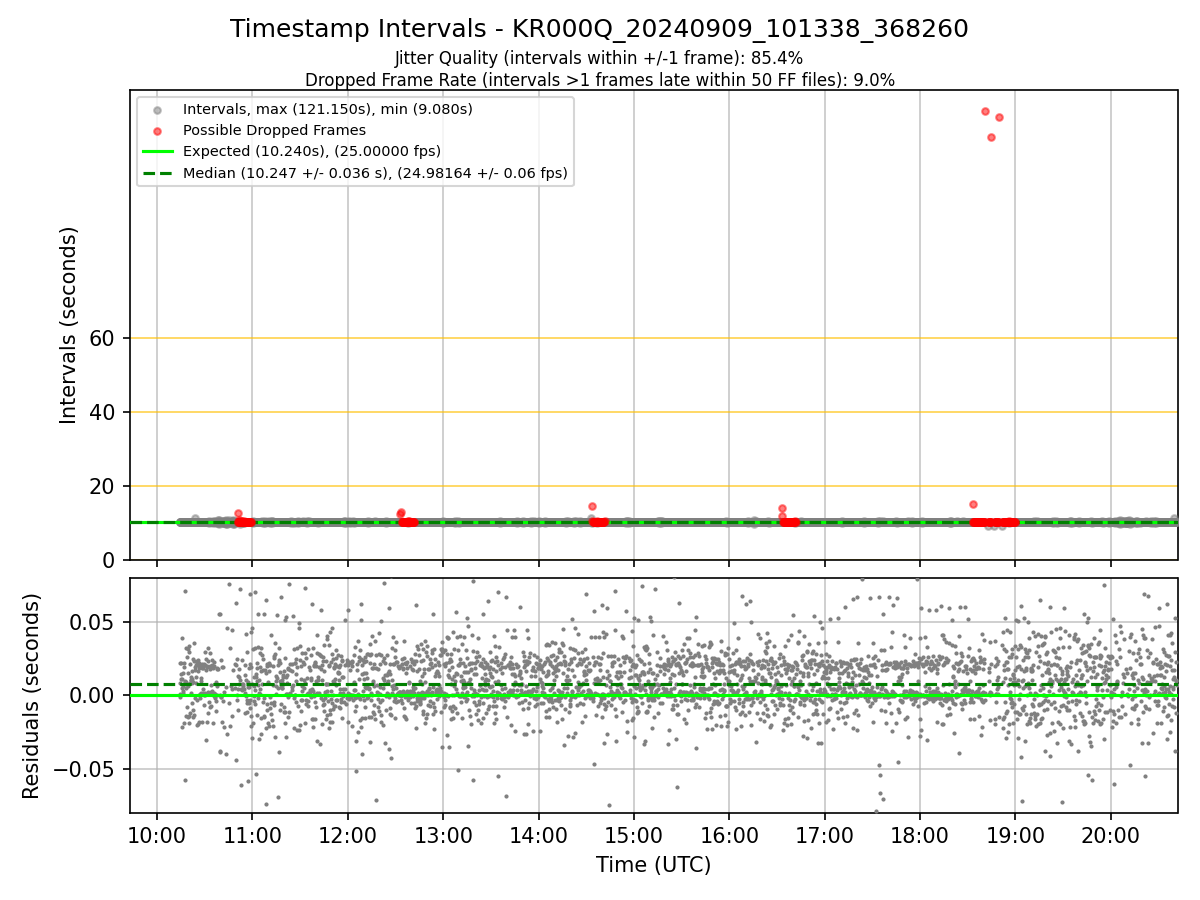Click the '20:00' time tick label
The image size is (1200, 900).
point(1111,834)
